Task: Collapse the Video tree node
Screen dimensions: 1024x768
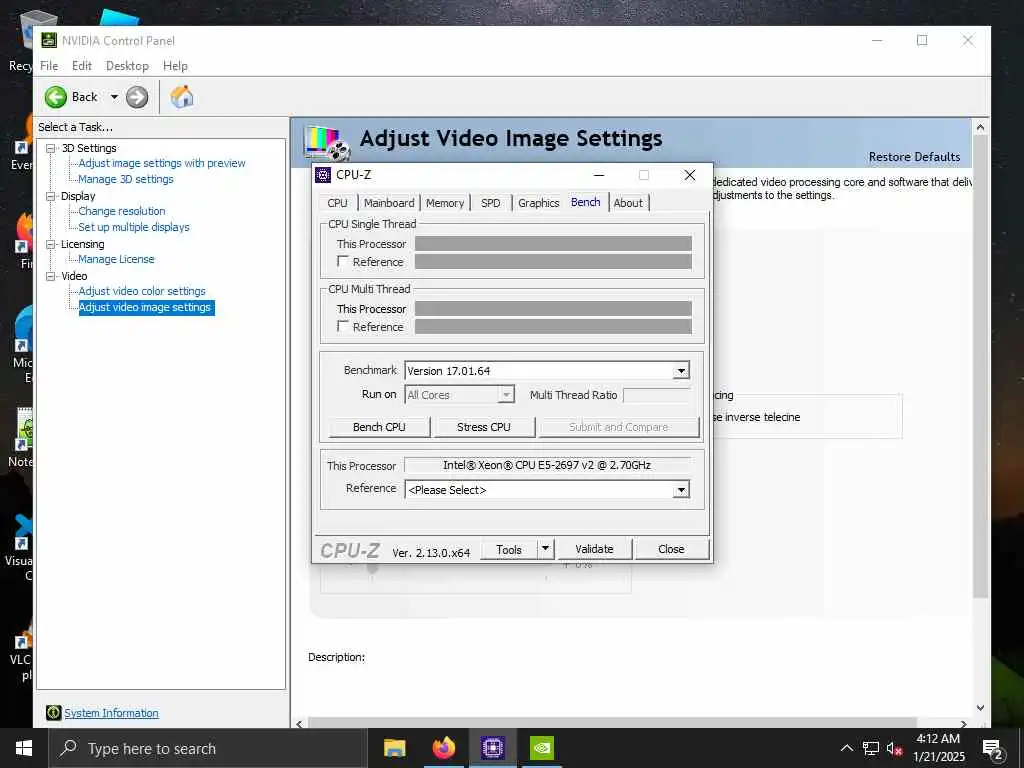Action: tap(50, 276)
